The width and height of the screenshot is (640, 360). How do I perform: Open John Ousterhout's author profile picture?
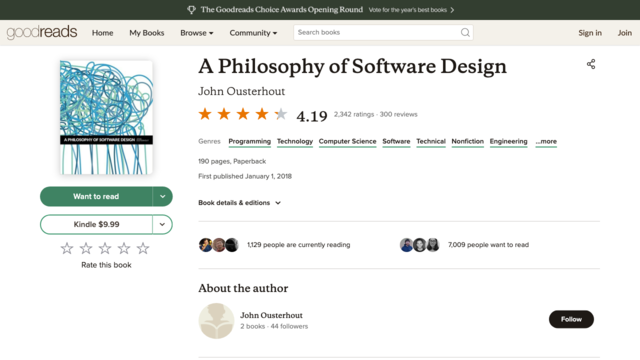click(216, 321)
